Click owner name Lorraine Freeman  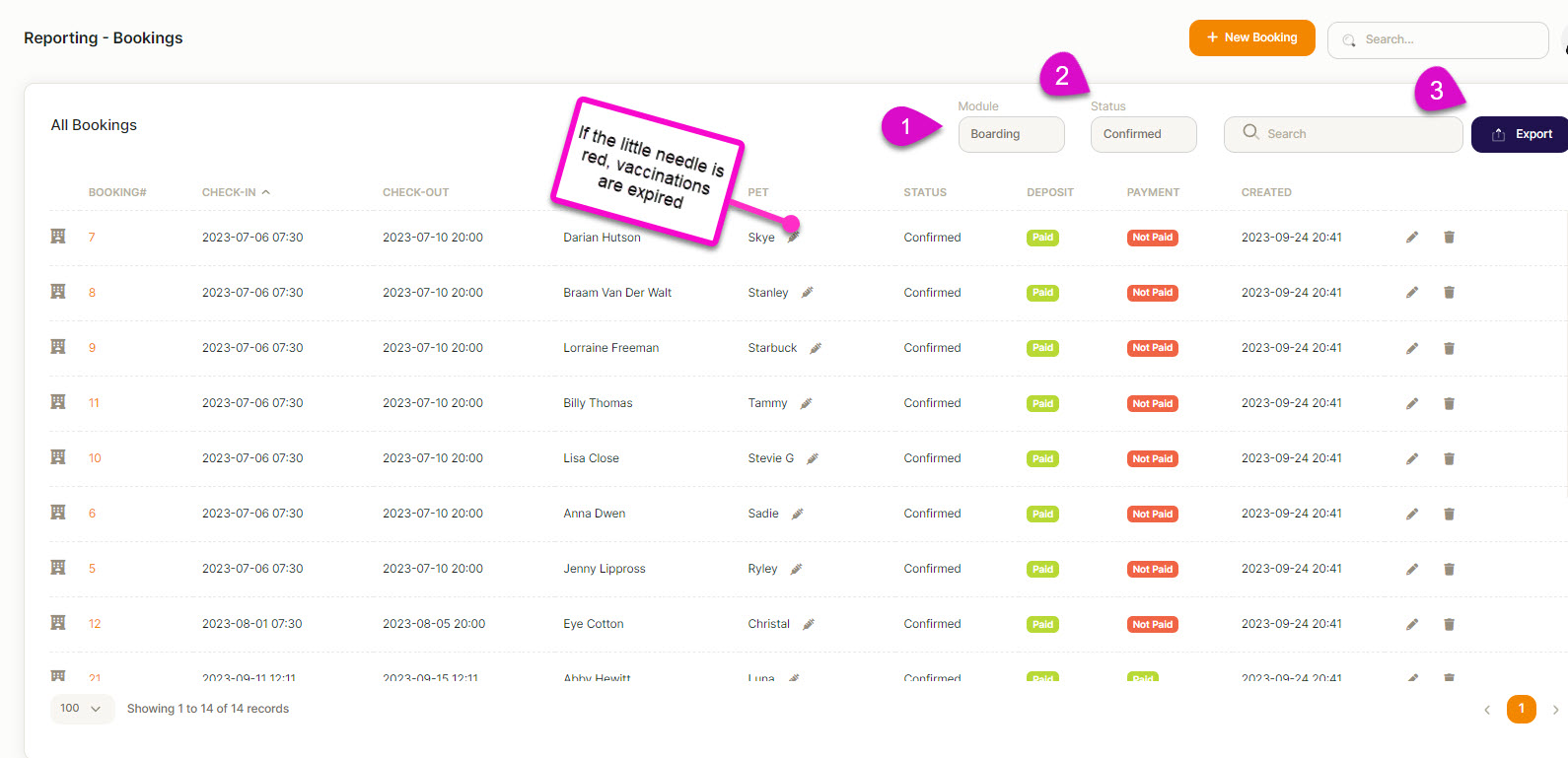pyautogui.click(x=611, y=348)
